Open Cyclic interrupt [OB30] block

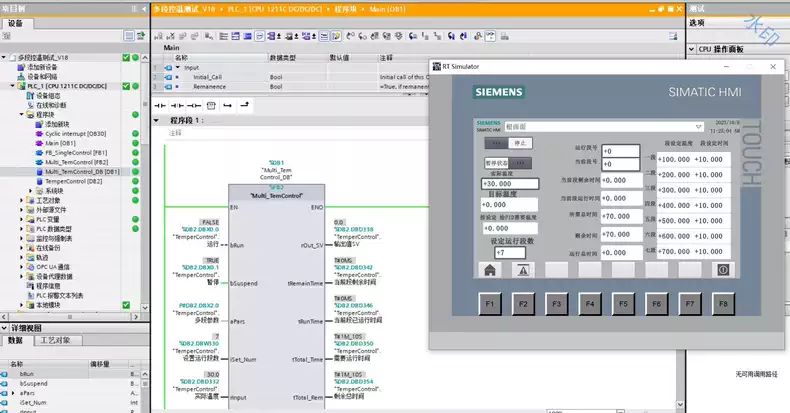click(76, 133)
